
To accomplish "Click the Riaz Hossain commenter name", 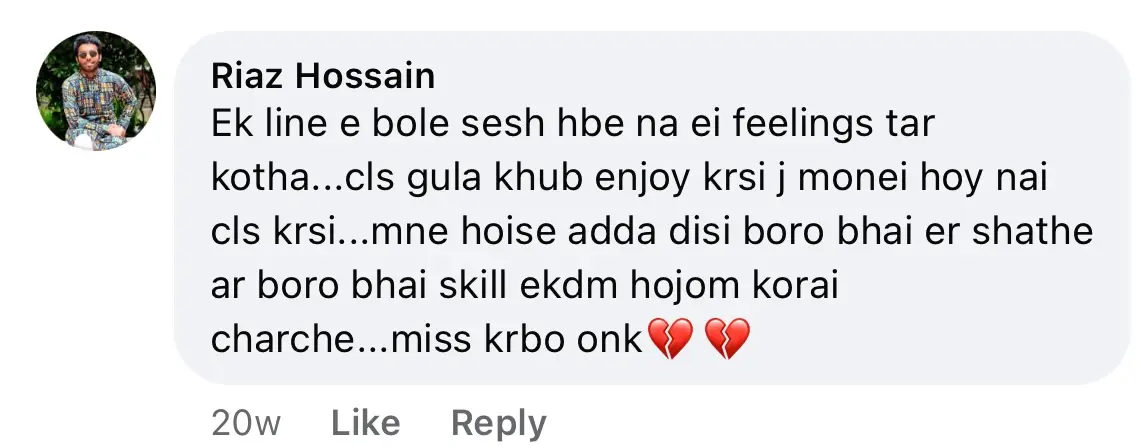I will (323, 76).
